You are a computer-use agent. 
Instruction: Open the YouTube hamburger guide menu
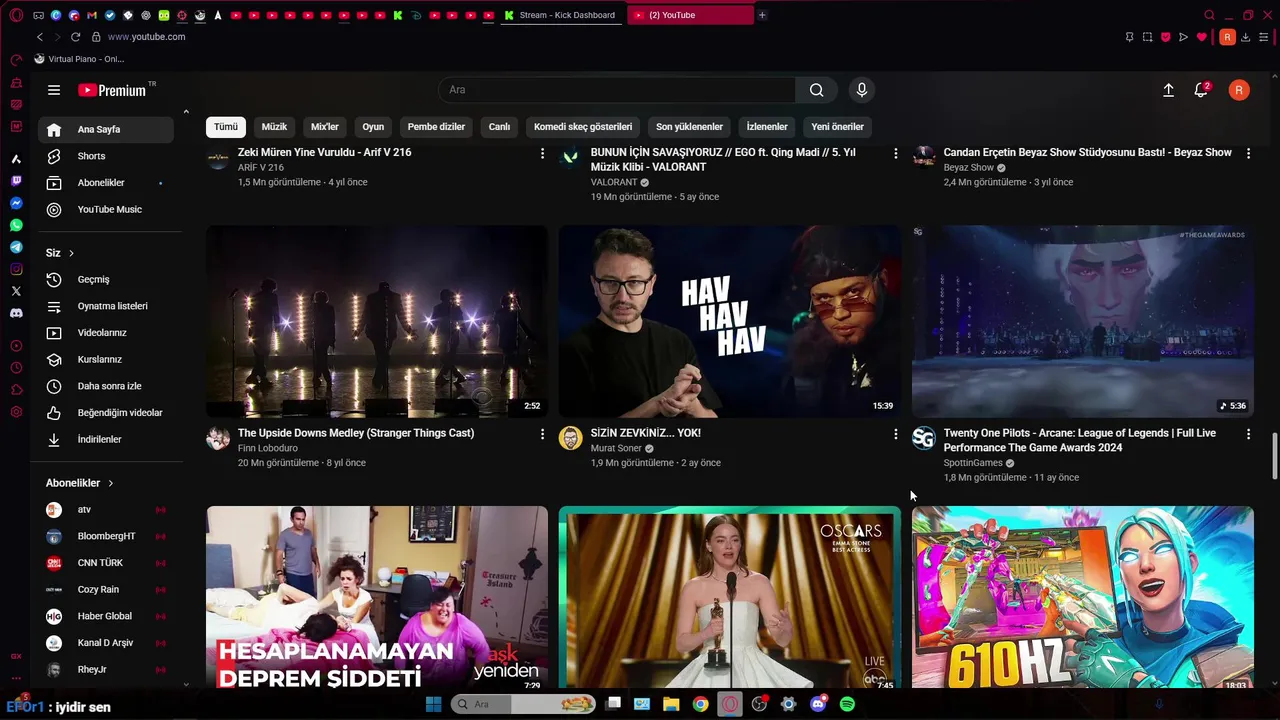tap(54, 90)
